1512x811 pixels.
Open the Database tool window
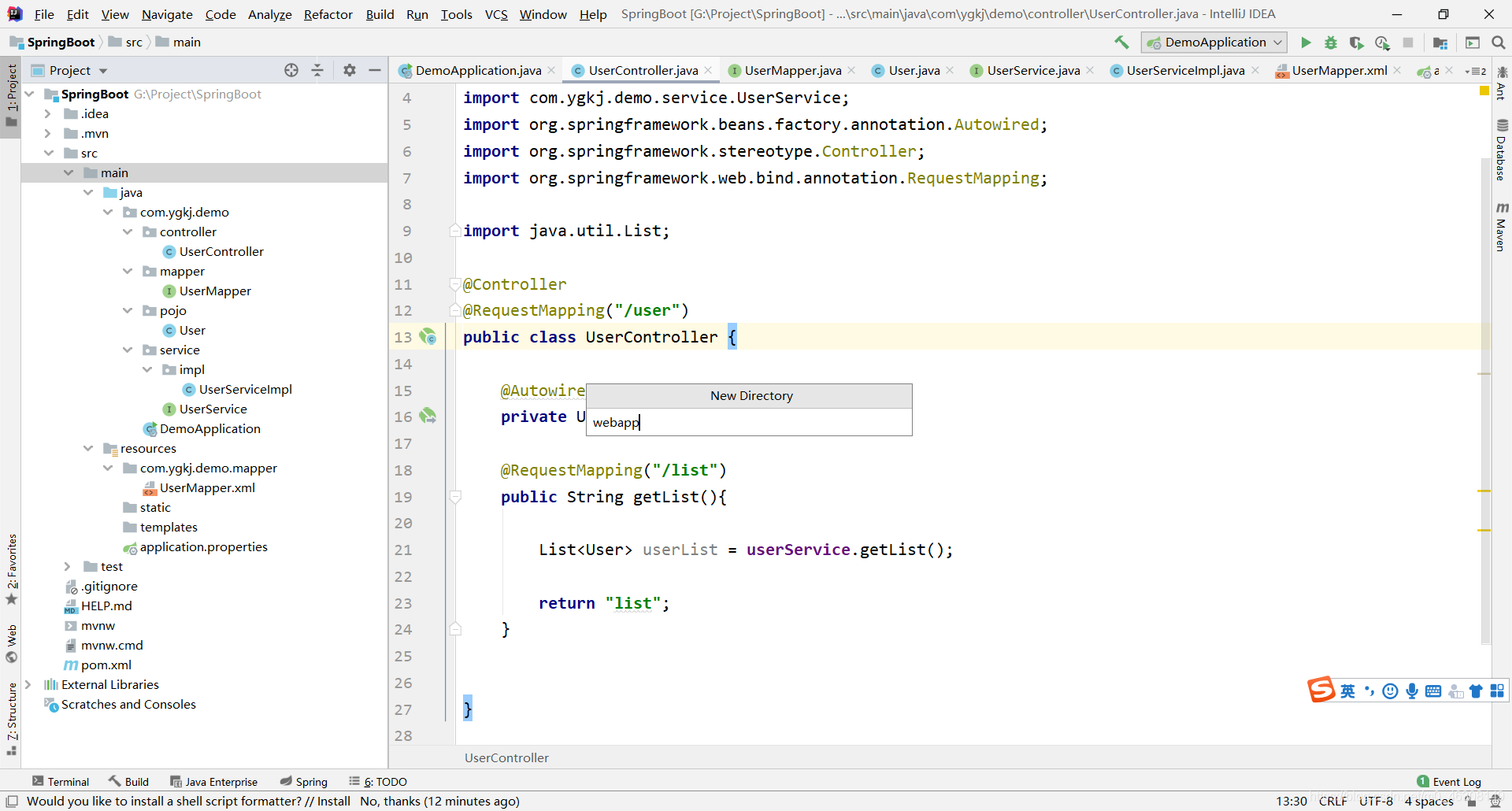1502,150
